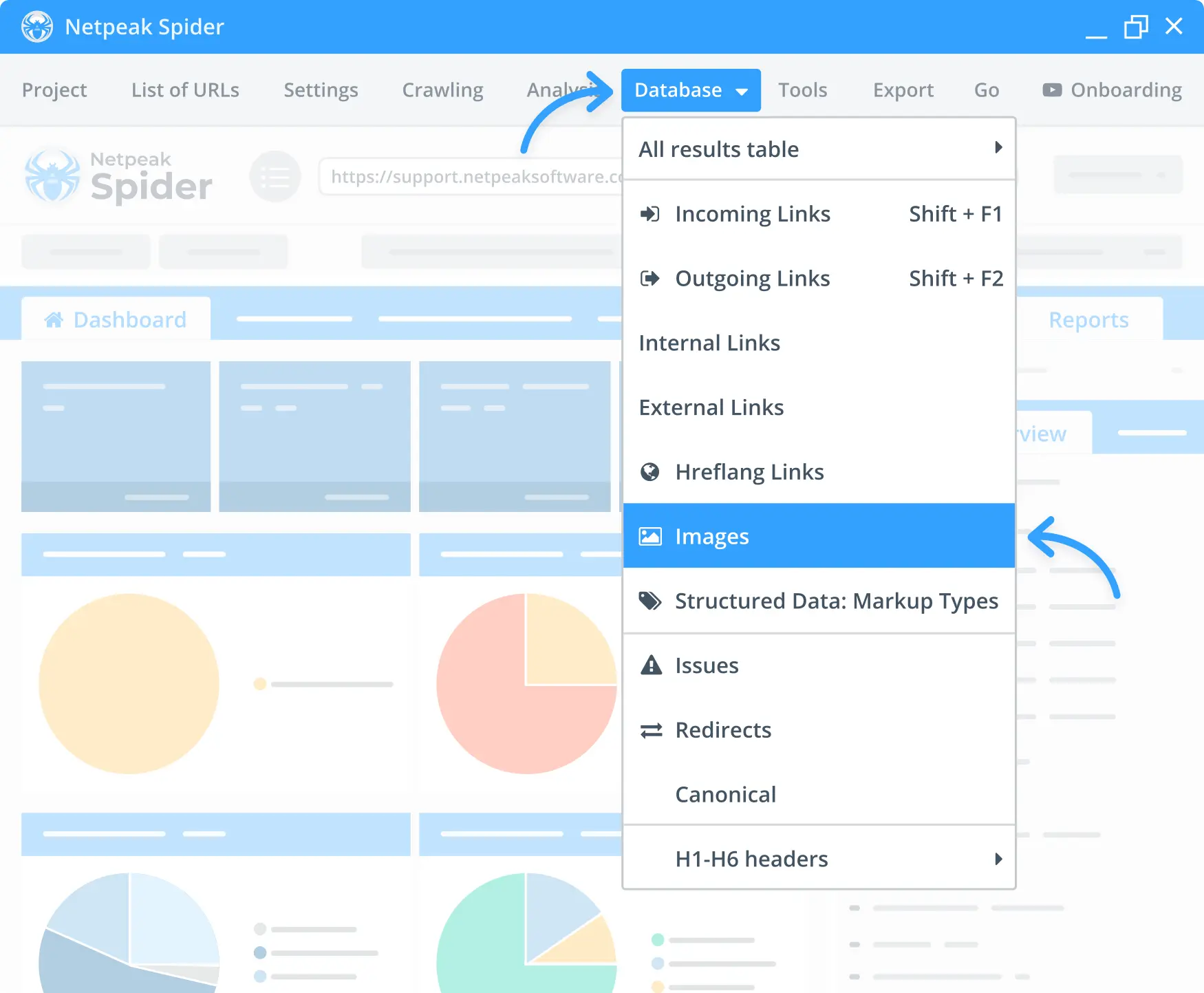Click the Issues warning triangle icon

[651, 665]
